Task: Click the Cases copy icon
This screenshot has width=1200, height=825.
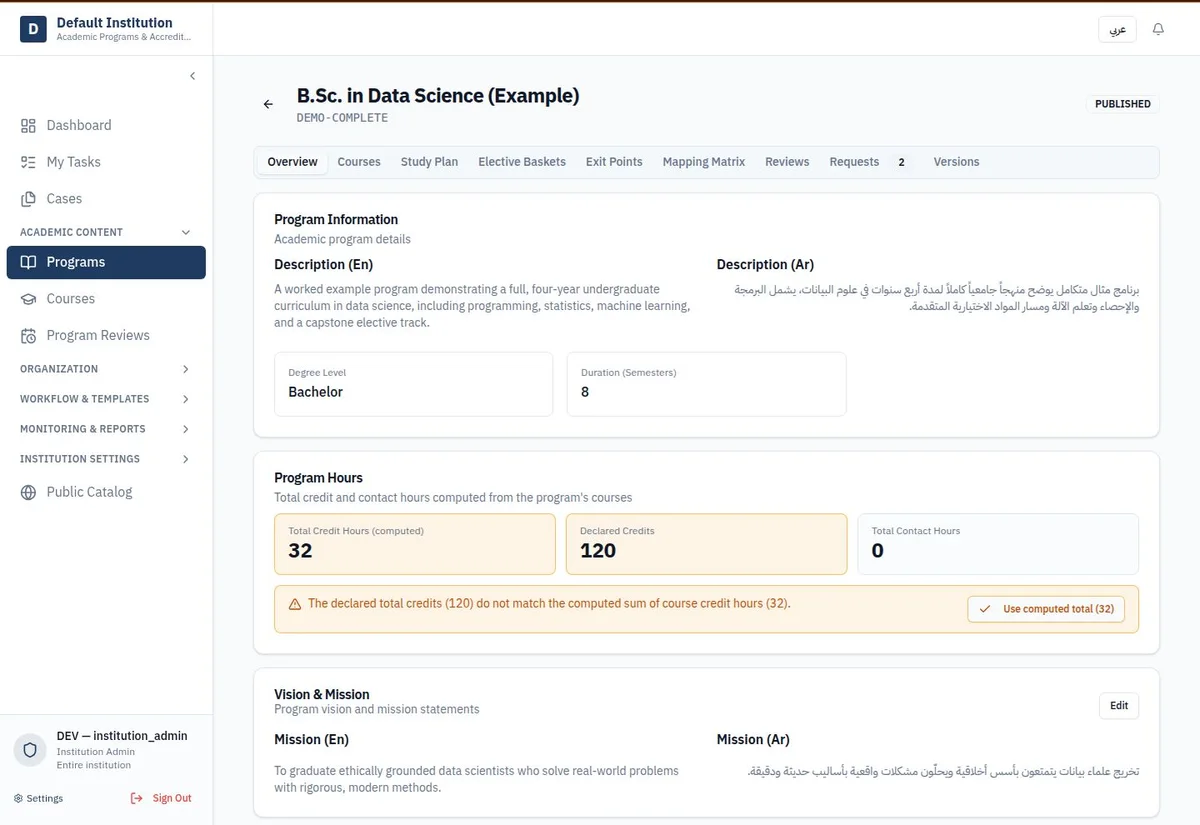Action: (x=28, y=199)
